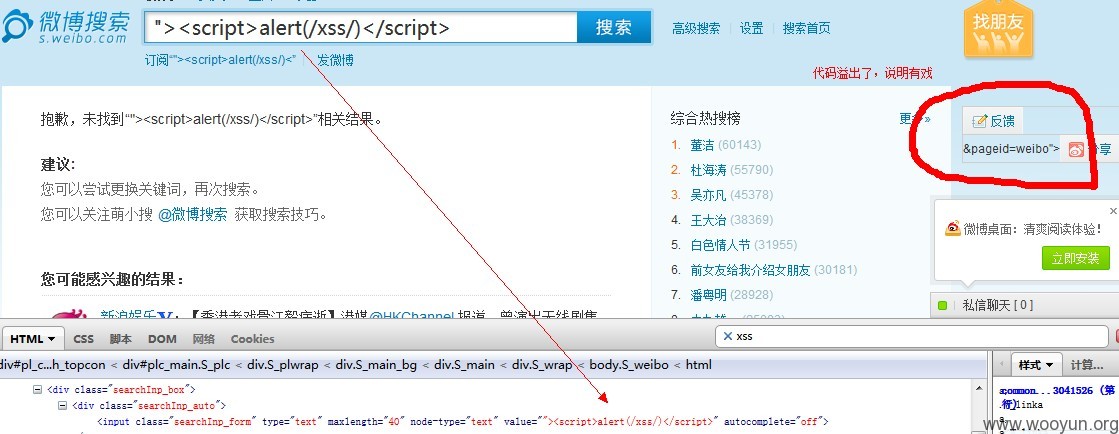The image size is (1119, 434).
Task: Switch to the 计算 computed side tab
Action: click(1086, 365)
